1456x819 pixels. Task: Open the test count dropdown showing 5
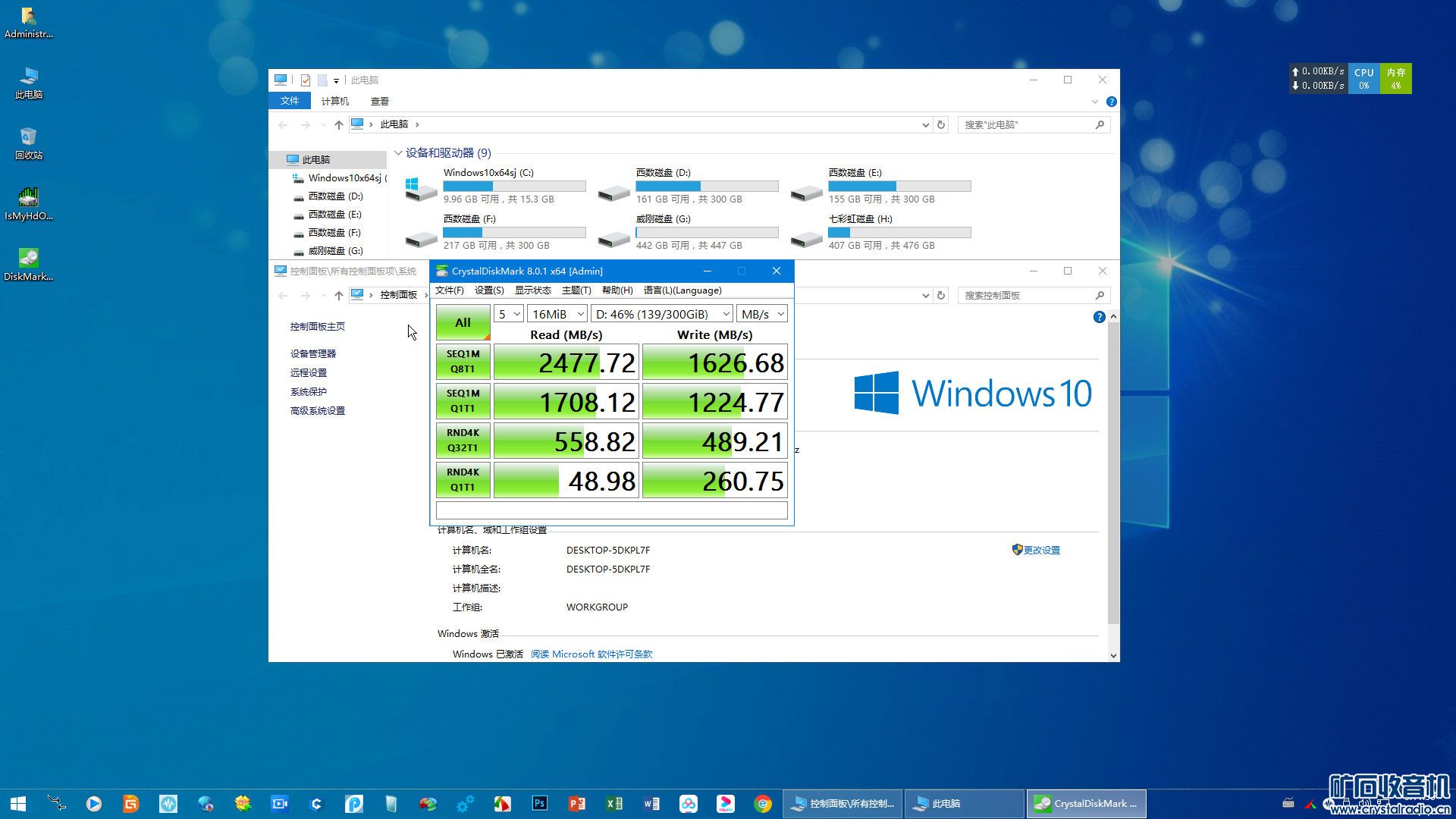[509, 314]
